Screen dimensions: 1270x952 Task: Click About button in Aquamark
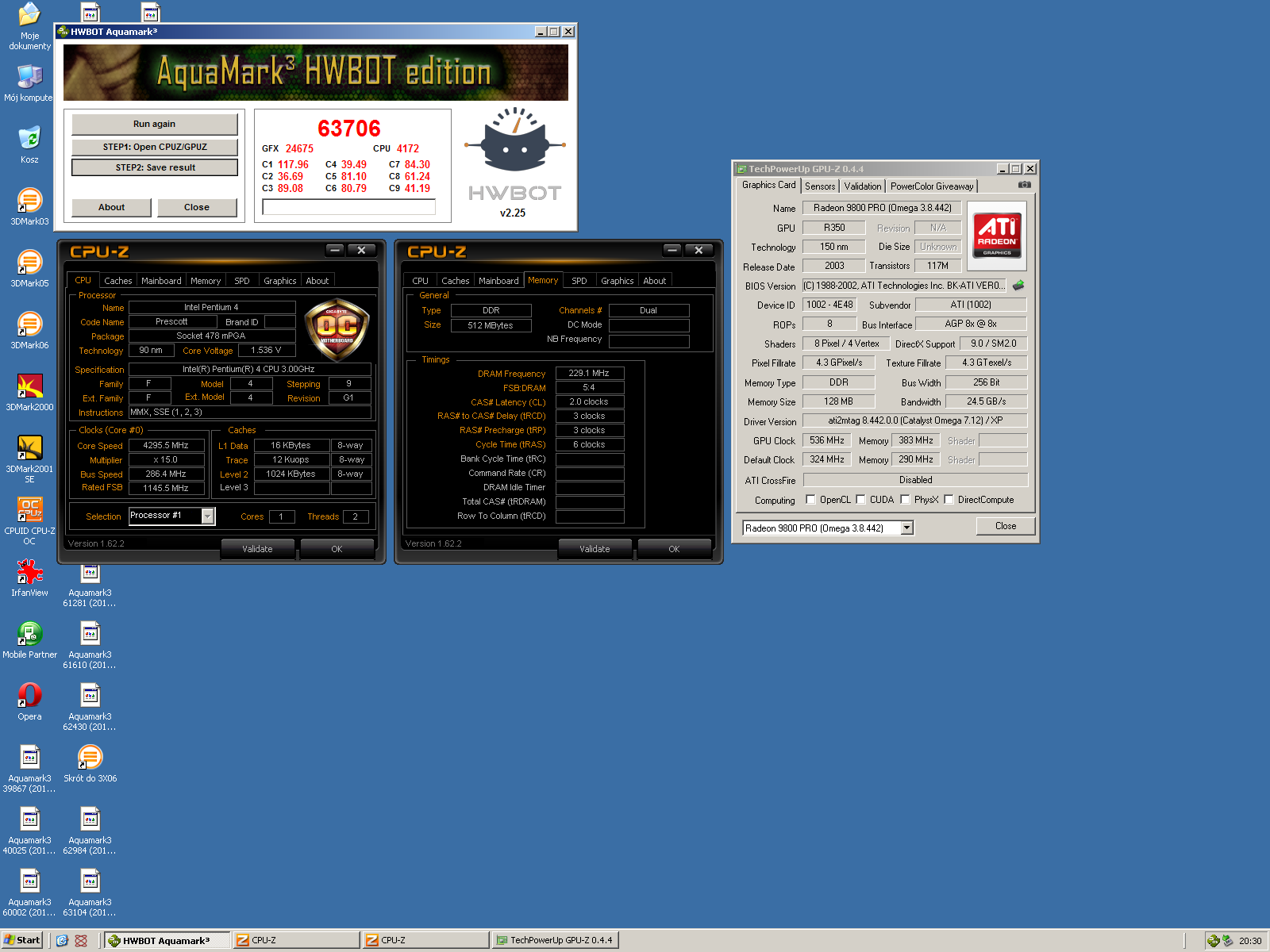[111, 207]
